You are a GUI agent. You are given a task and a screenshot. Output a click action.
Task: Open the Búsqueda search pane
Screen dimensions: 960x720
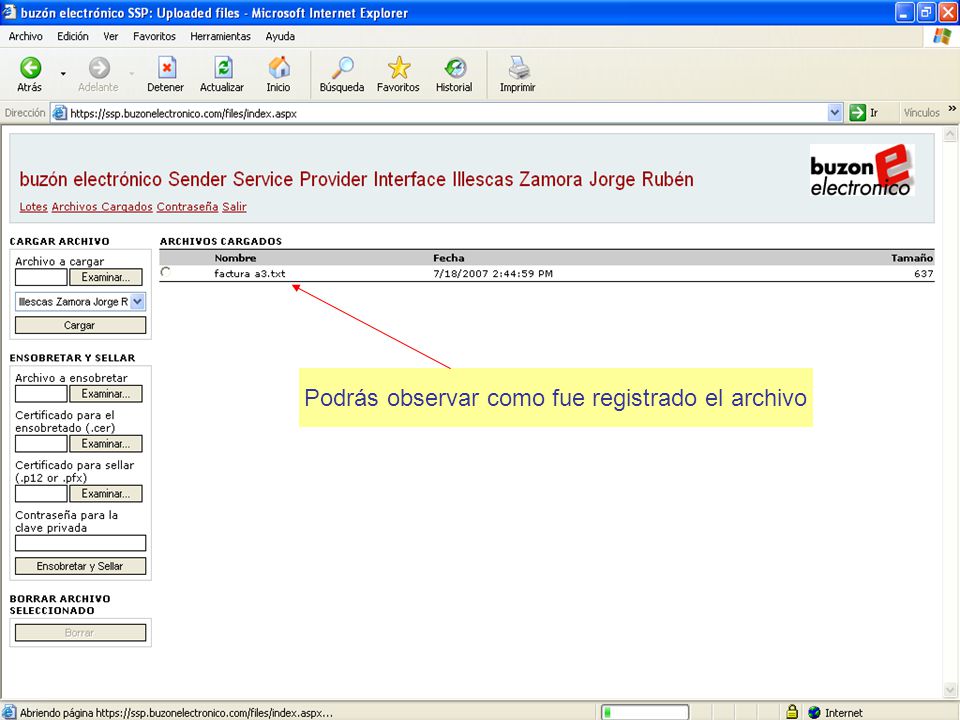(x=342, y=75)
